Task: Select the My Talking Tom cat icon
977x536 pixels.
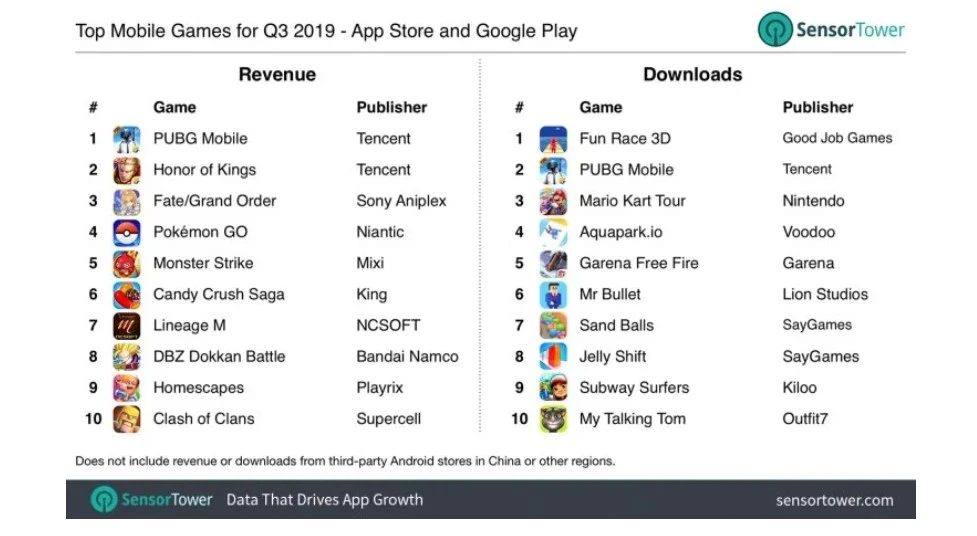Action: (x=553, y=419)
